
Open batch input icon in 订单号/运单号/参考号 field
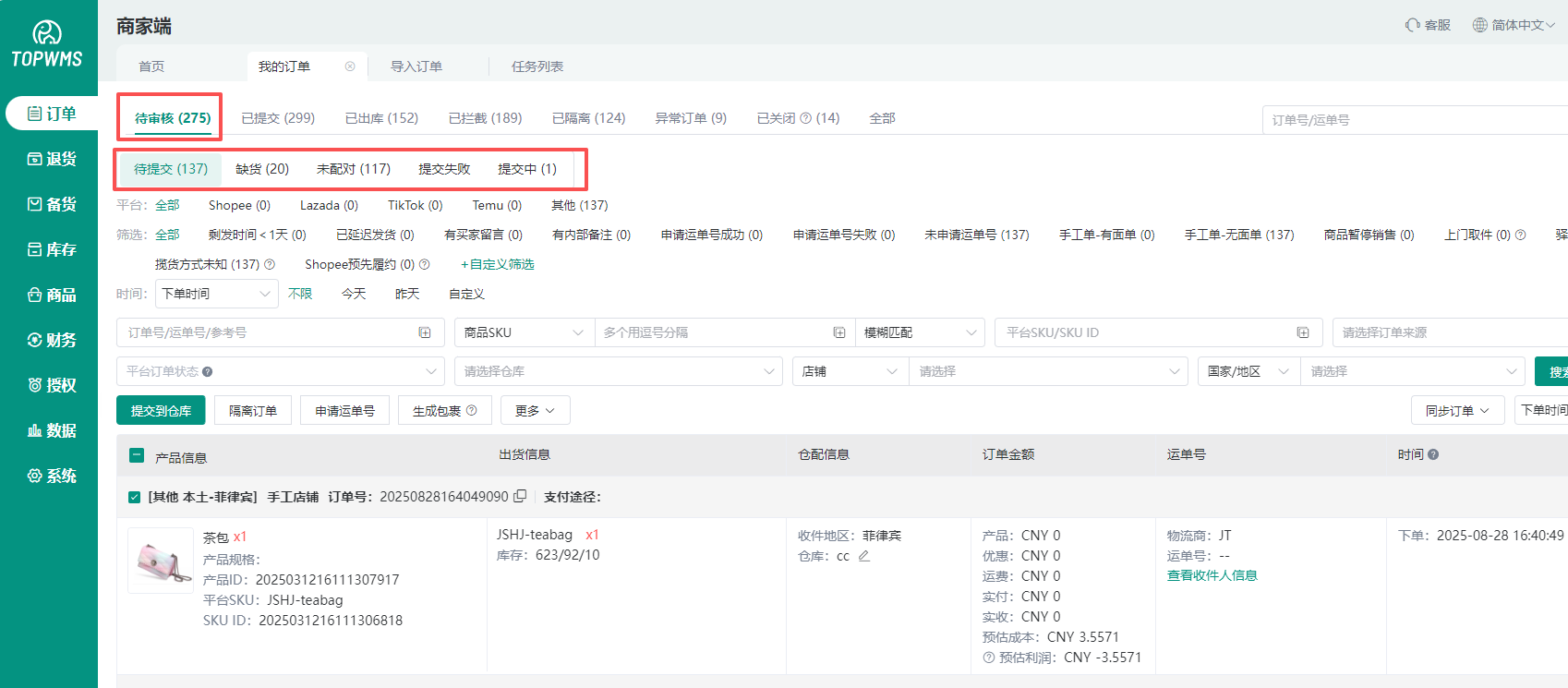coord(425,332)
